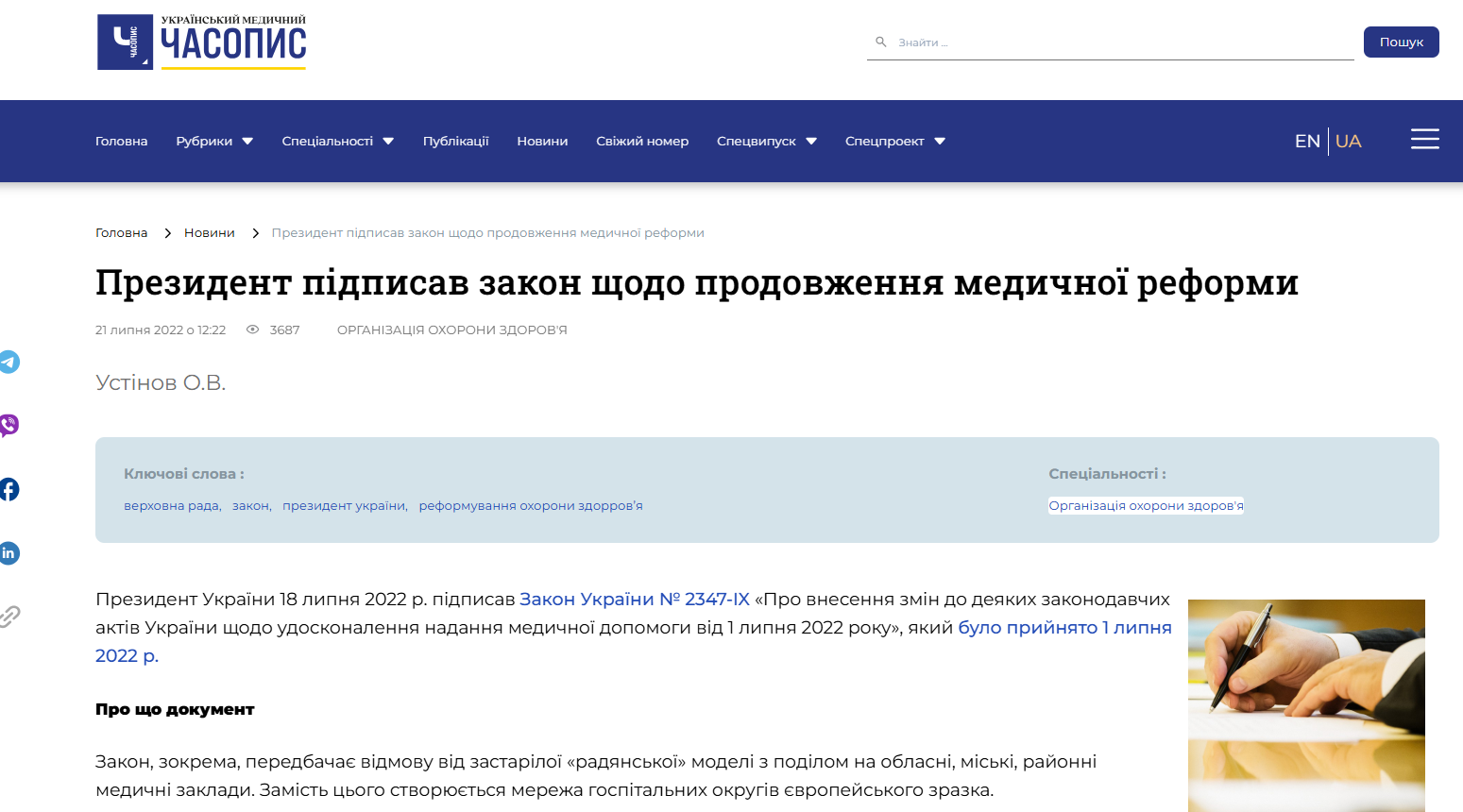Viewport: 1463px width, 812px height.
Task: Share the article on LinkedIn icon
Action: (9, 553)
